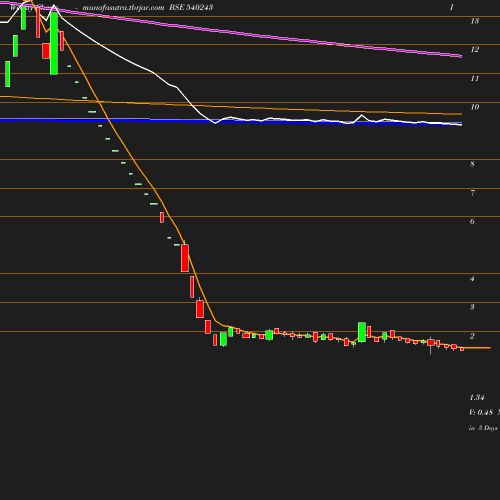Viewport: 500px width, 500px height.
Task: Select the small red candle just below price 6
Action: [x=162, y=217]
